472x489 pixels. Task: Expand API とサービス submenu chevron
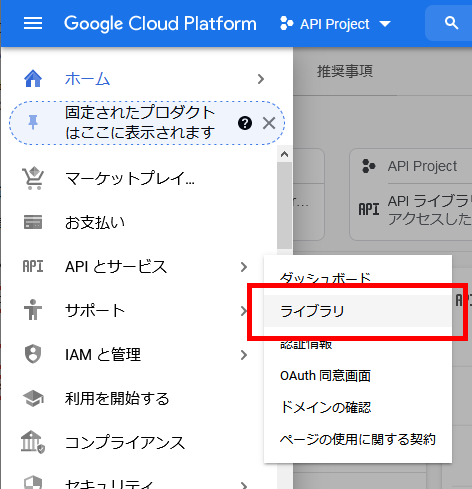(x=244, y=267)
